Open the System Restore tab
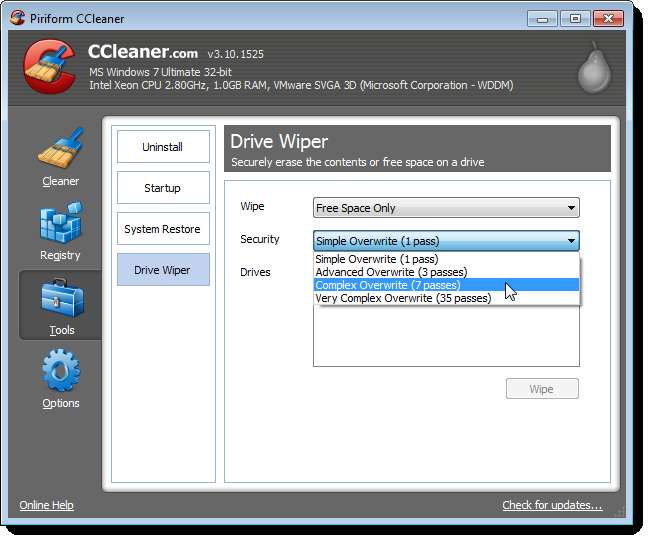The height and width of the screenshot is (541, 649). [x=163, y=229]
